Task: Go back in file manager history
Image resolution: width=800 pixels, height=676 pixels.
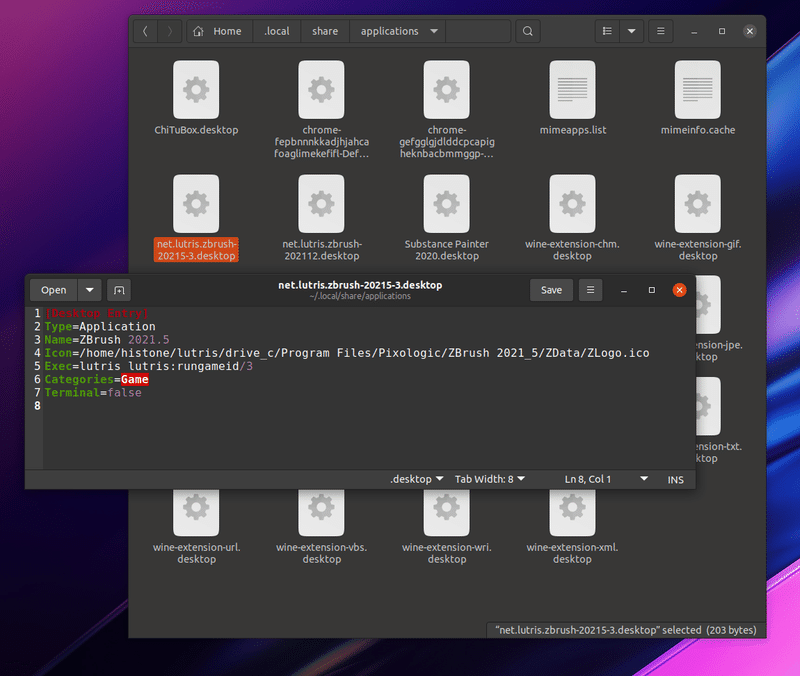Action: 145,31
